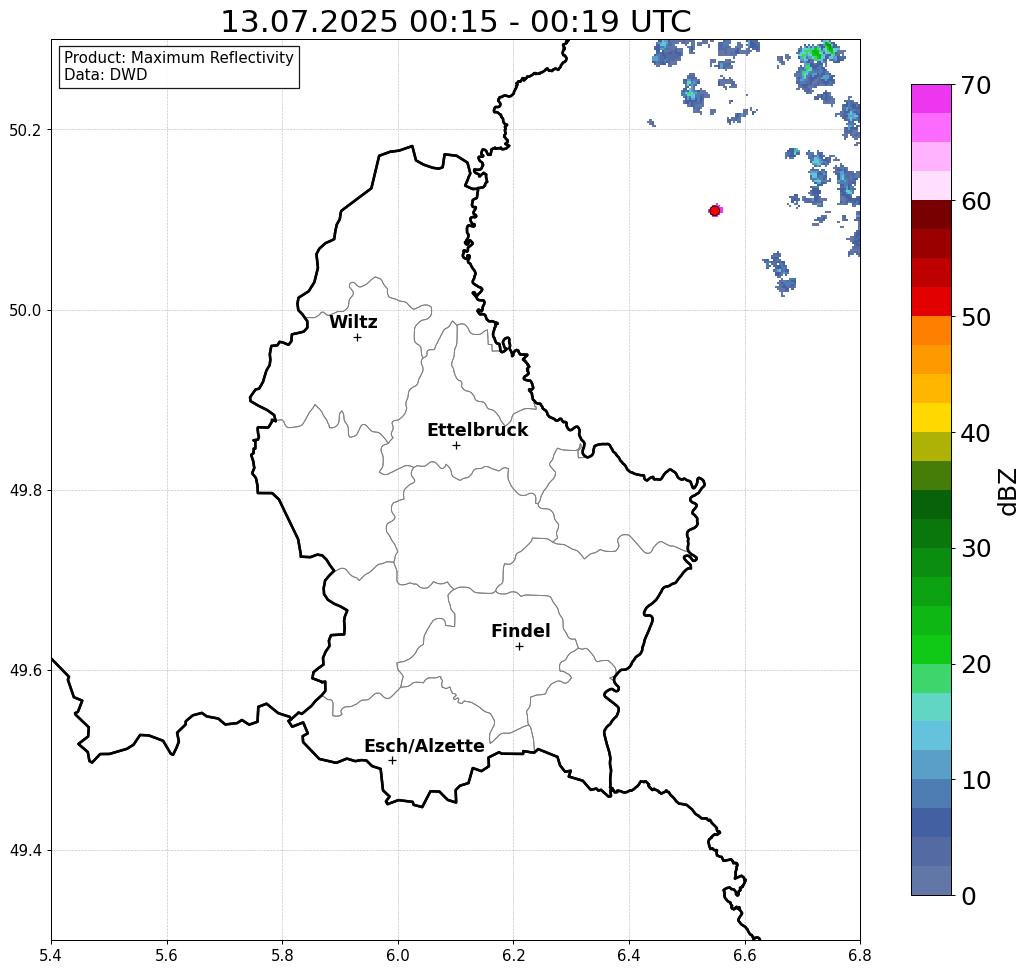Click the colorbar tick label 10
Image resolution: width=1029 pixels, height=973 pixels.
[x=976, y=780]
